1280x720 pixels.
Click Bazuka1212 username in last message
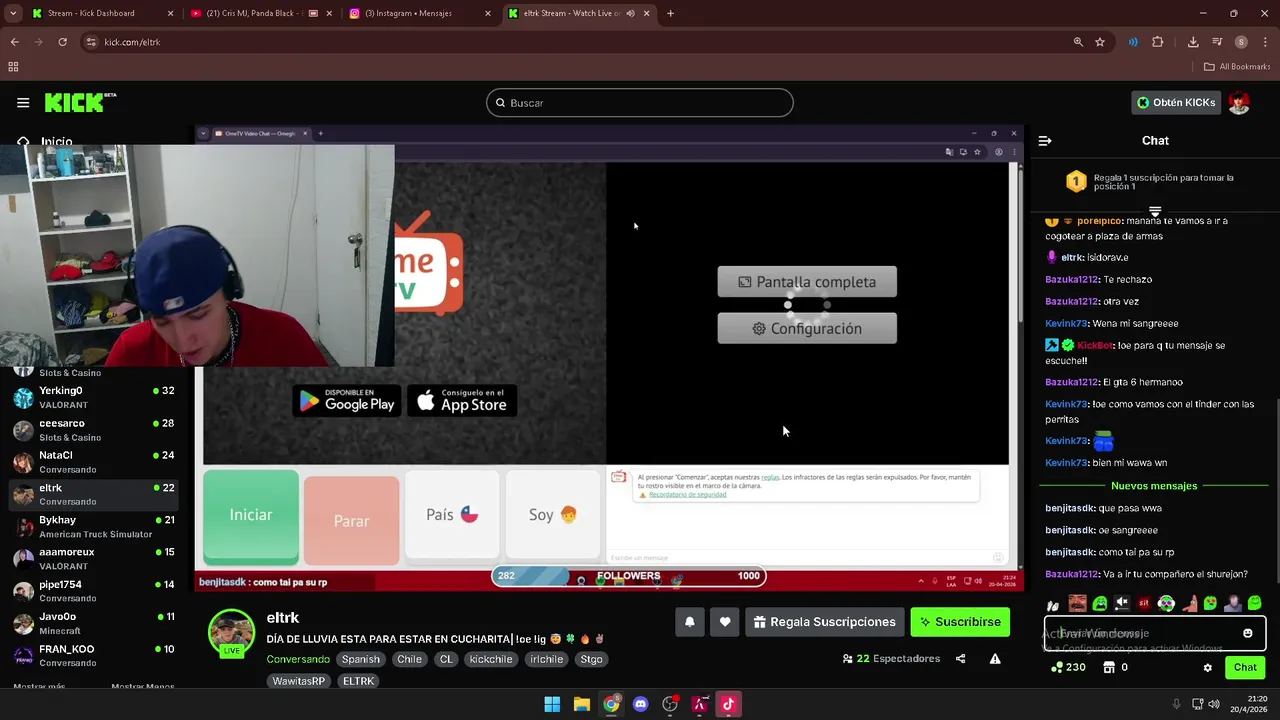pyautogui.click(x=1071, y=574)
